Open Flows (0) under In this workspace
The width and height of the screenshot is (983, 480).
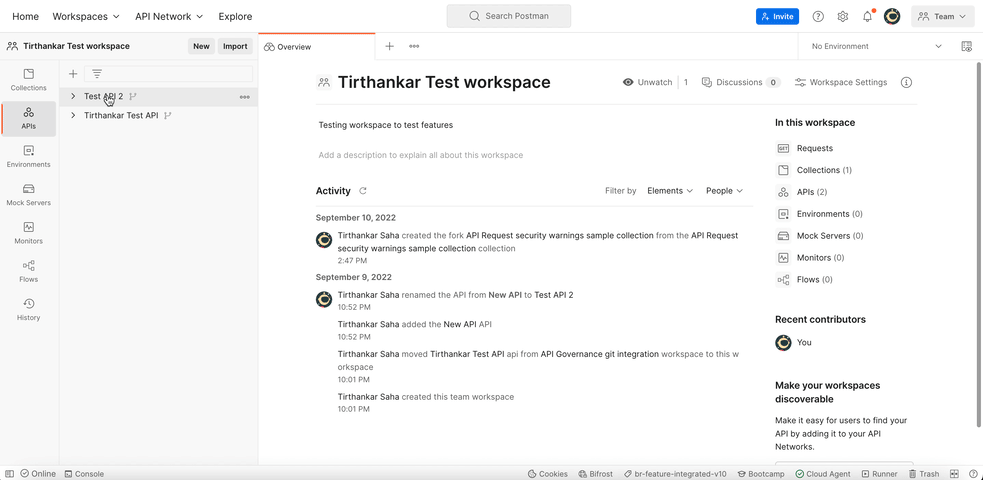[x=806, y=280]
